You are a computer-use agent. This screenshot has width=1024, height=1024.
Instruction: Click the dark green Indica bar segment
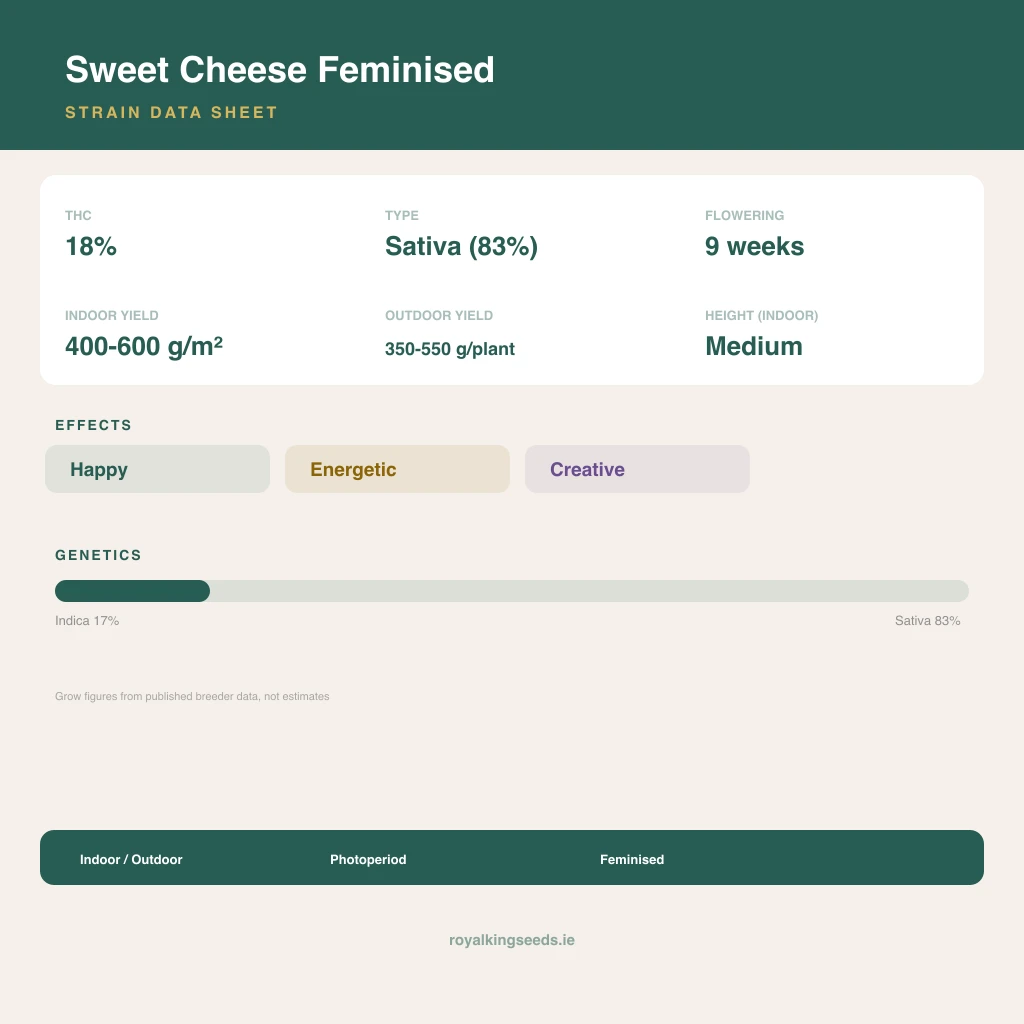tap(133, 591)
